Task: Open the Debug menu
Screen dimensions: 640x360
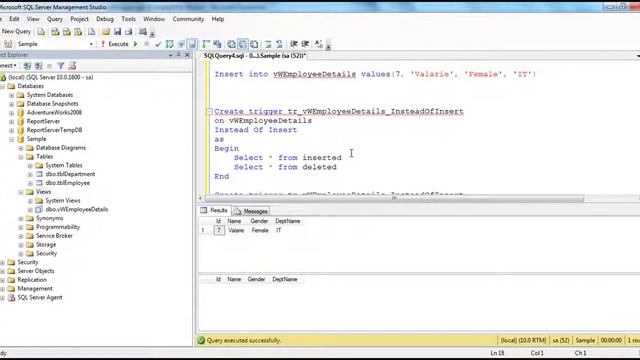Action: pyautogui.click(x=105, y=19)
